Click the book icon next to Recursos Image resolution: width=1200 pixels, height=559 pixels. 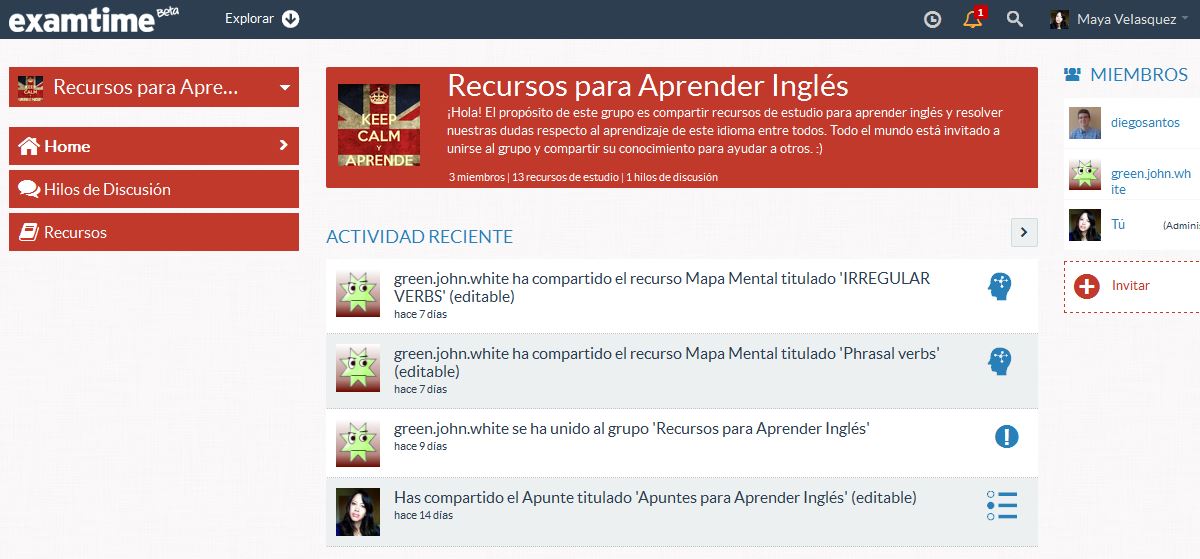(28, 232)
